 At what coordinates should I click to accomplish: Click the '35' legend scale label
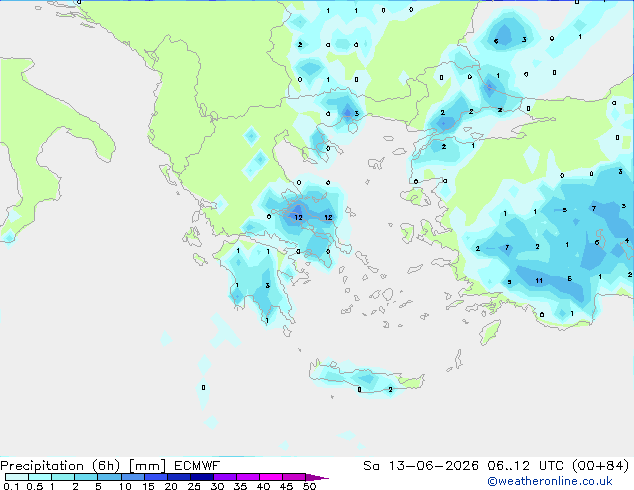pos(240,486)
